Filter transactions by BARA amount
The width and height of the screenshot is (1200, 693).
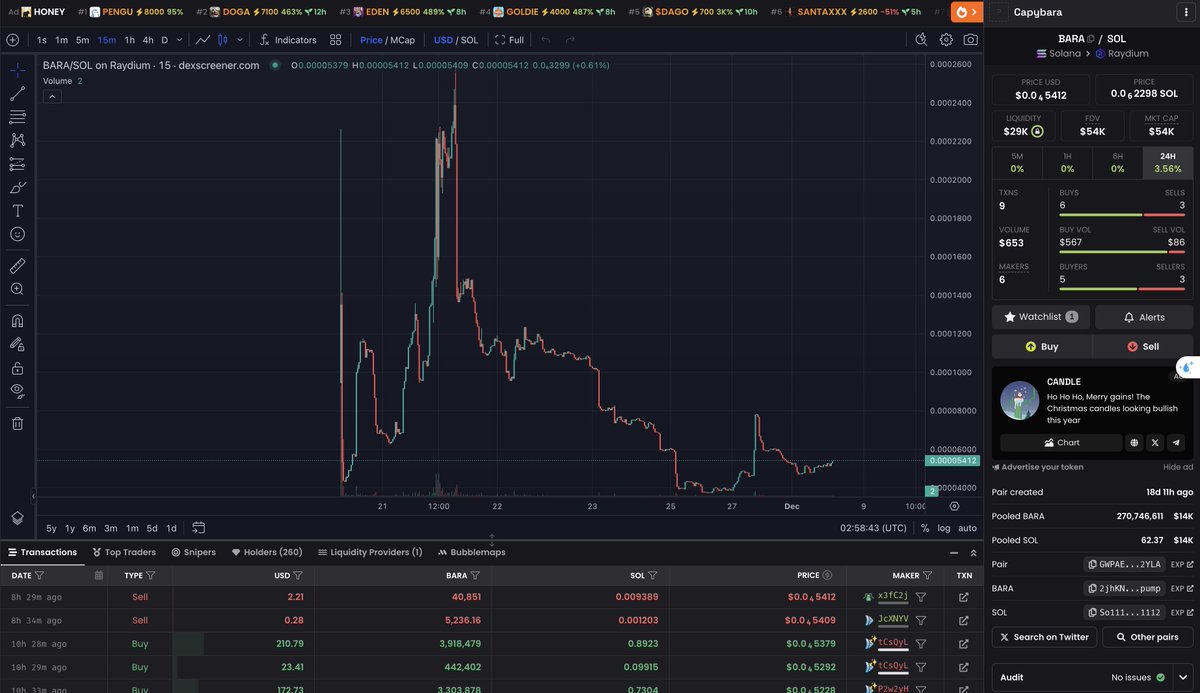pos(475,575)
